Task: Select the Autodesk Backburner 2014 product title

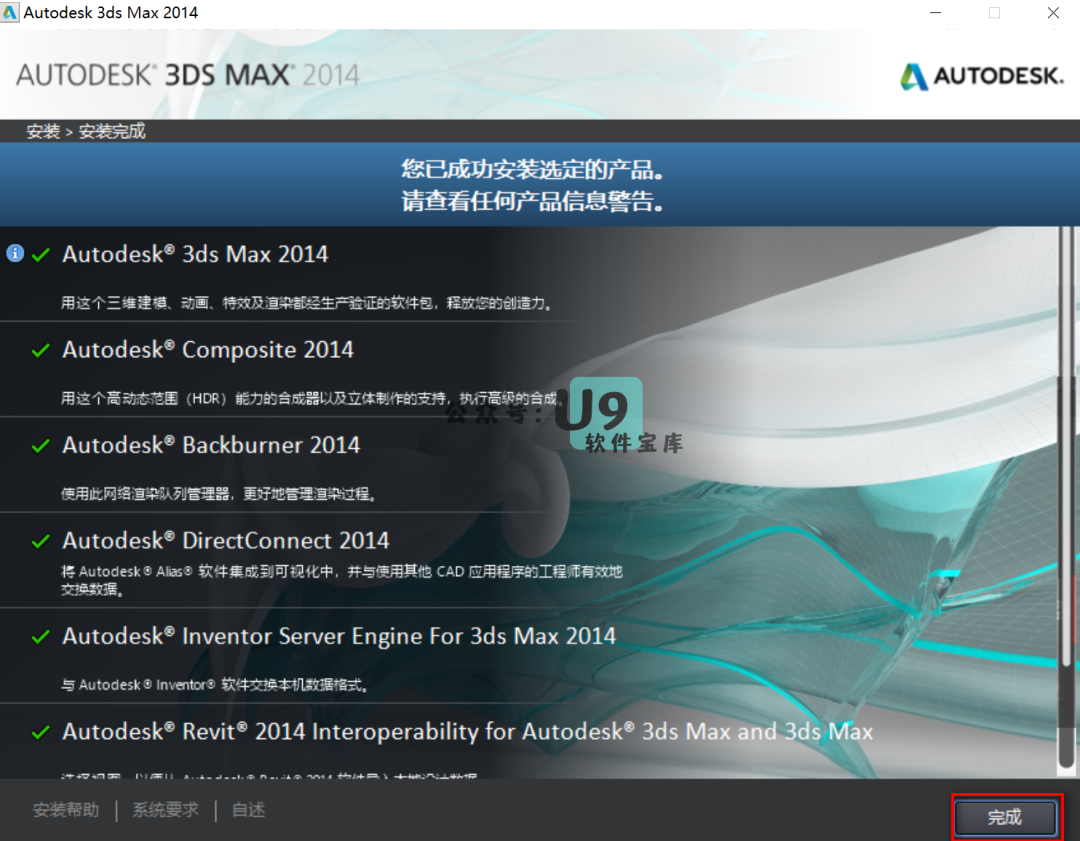Action: (x=211, y=445)
